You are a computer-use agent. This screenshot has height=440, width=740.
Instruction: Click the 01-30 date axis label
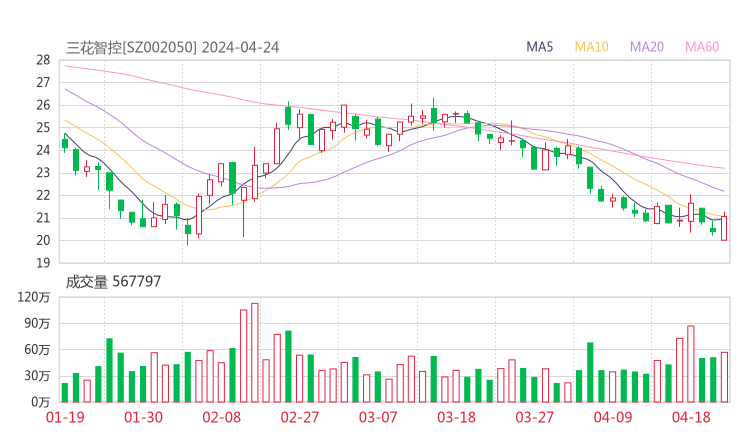143,417
